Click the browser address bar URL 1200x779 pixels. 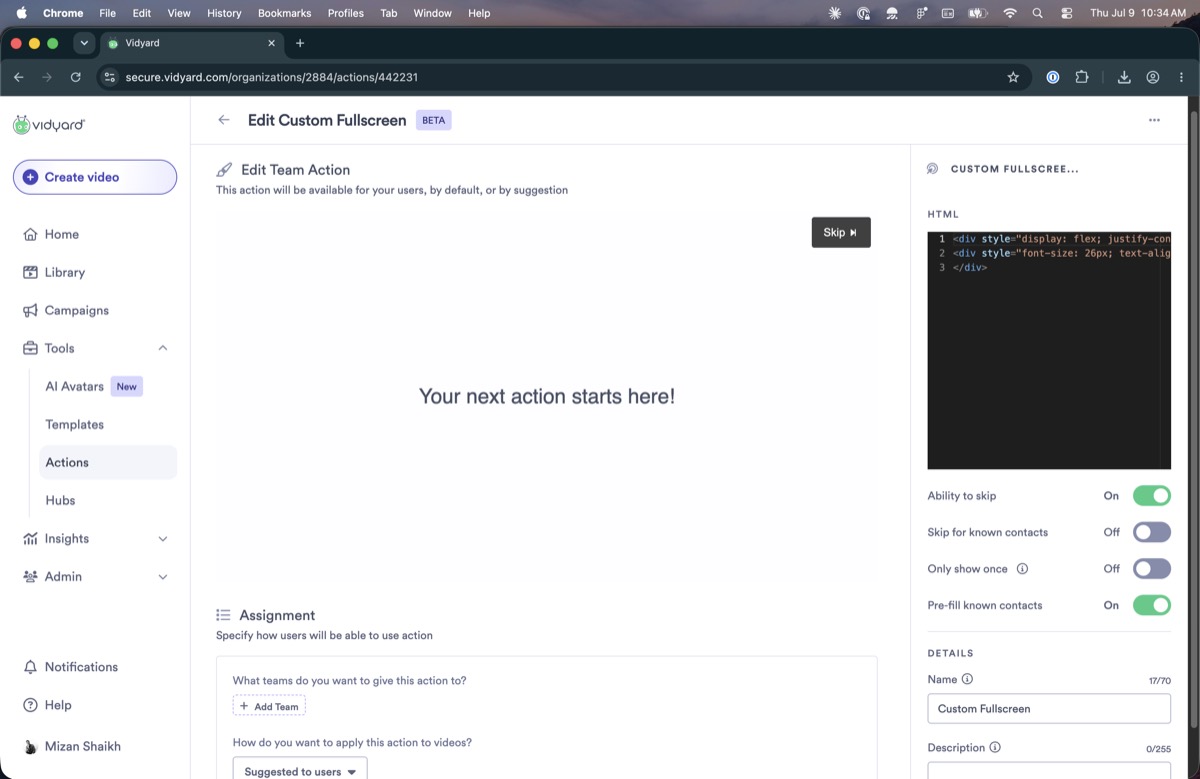coord(271,77)
